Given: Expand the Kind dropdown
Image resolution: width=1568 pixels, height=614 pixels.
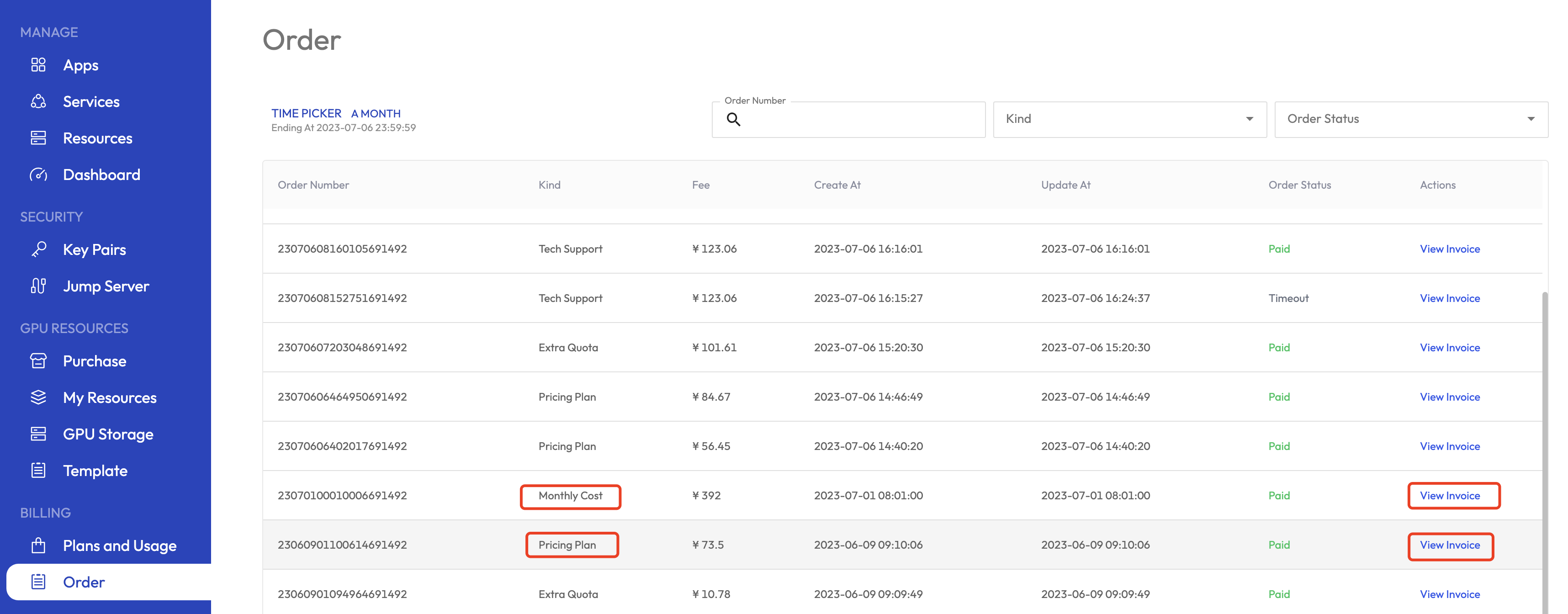Looking at the screenshot, I should coord(1129,119).
